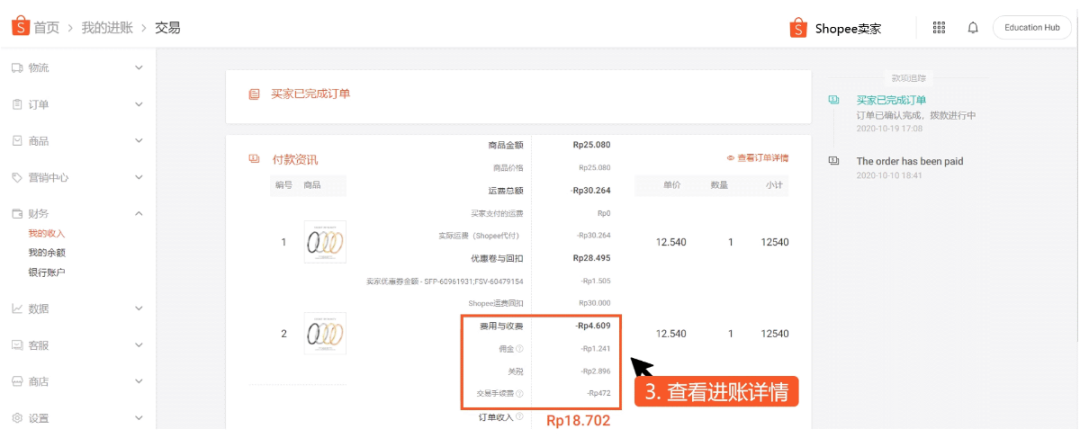Click 'The order has been paid' text

[910, 161]
